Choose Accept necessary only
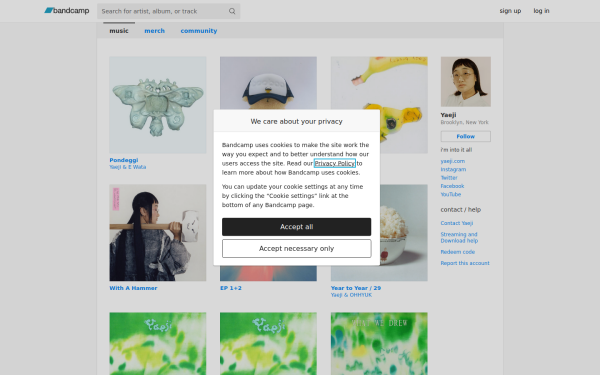 297,249
